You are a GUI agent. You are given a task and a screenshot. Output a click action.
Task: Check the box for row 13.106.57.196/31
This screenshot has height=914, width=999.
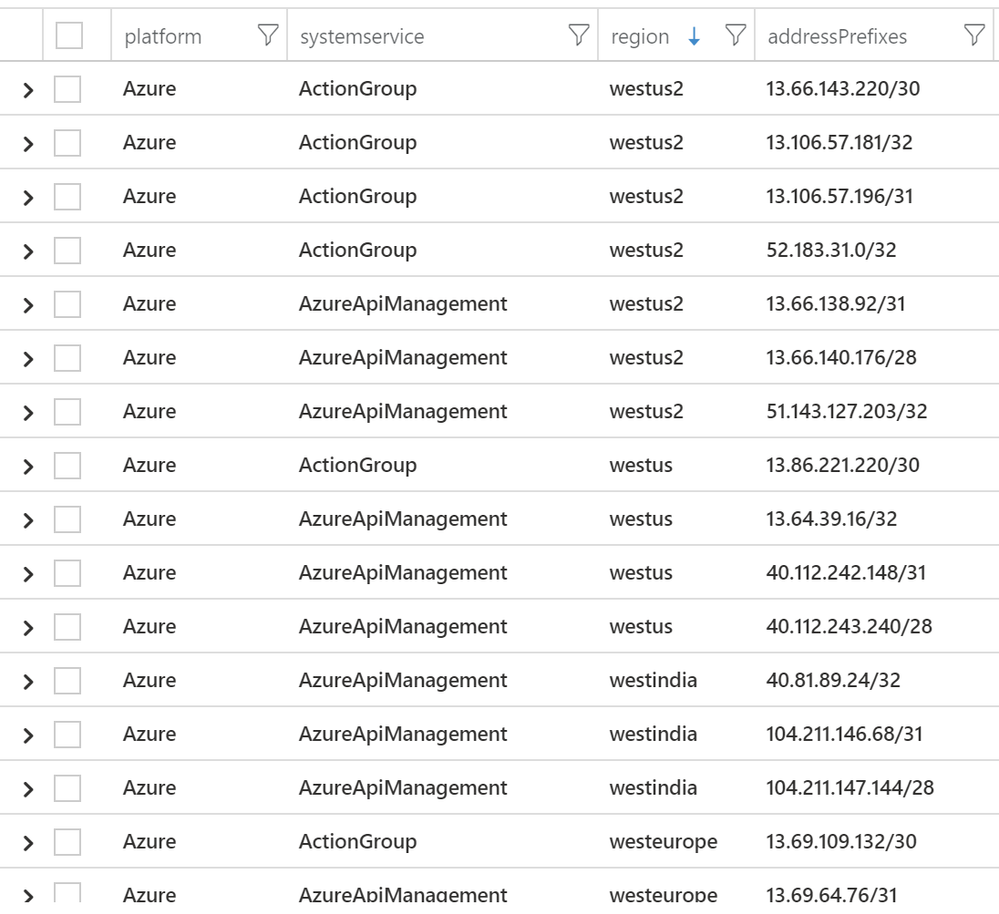(x=68, y=196)
